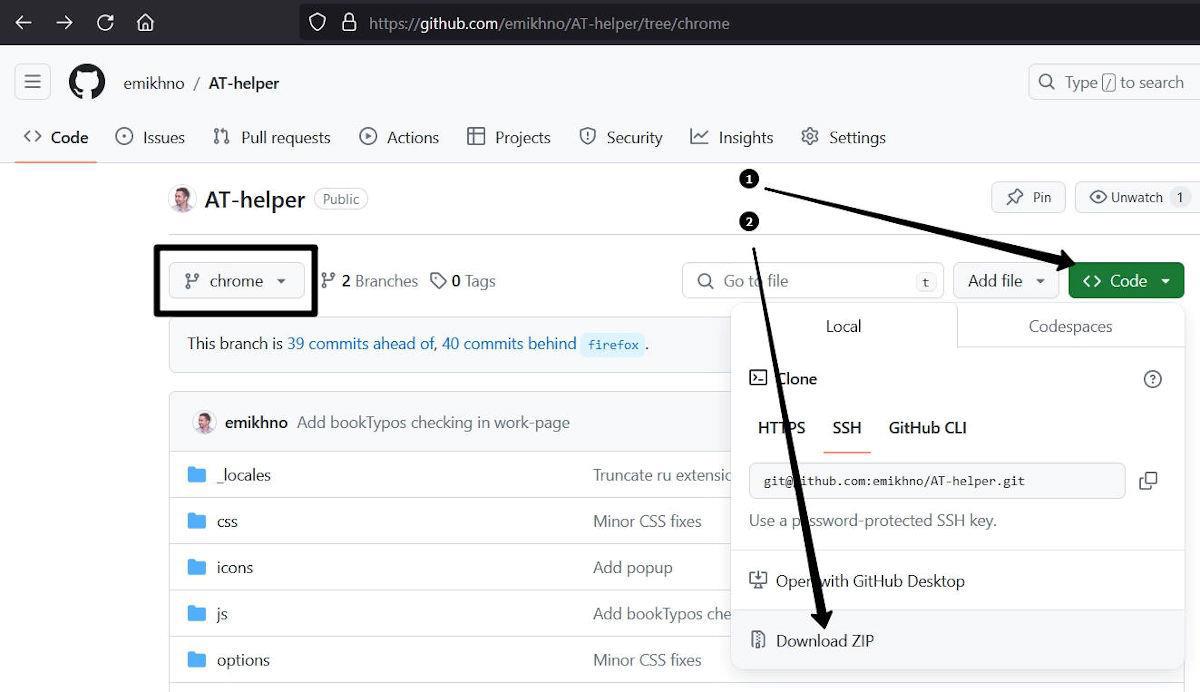Select the HTTPS clone option

[x=781, y=428]
